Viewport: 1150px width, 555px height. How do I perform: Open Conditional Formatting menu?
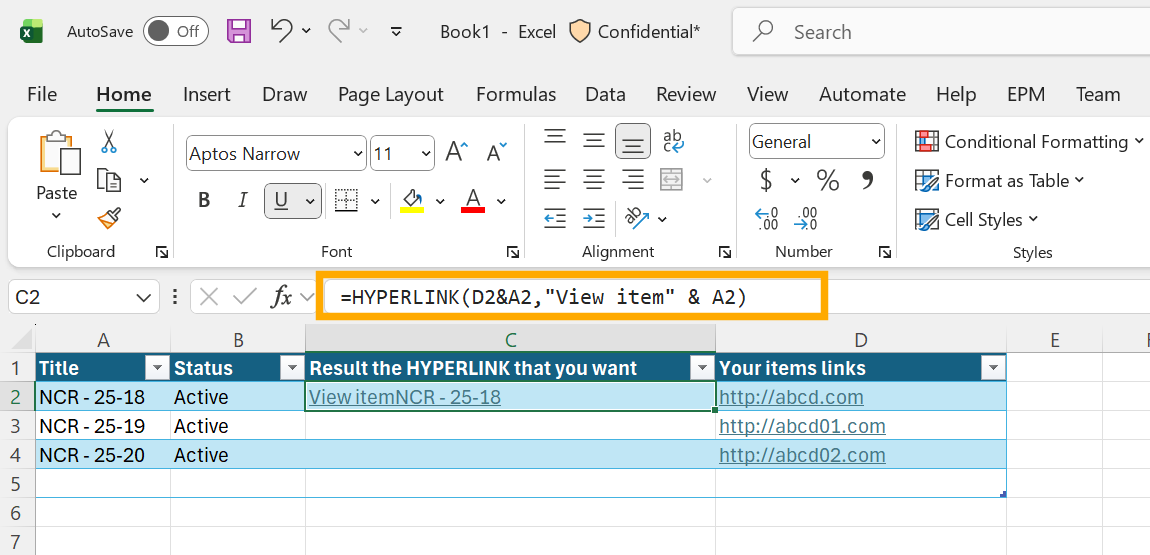pos(1029,141)
